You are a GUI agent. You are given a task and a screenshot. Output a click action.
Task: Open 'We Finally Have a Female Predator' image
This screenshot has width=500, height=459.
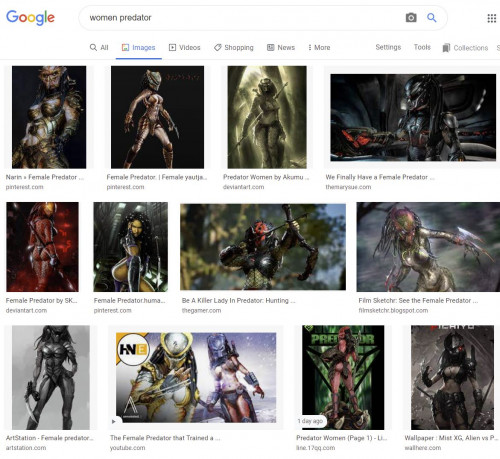tap(413, 118)
